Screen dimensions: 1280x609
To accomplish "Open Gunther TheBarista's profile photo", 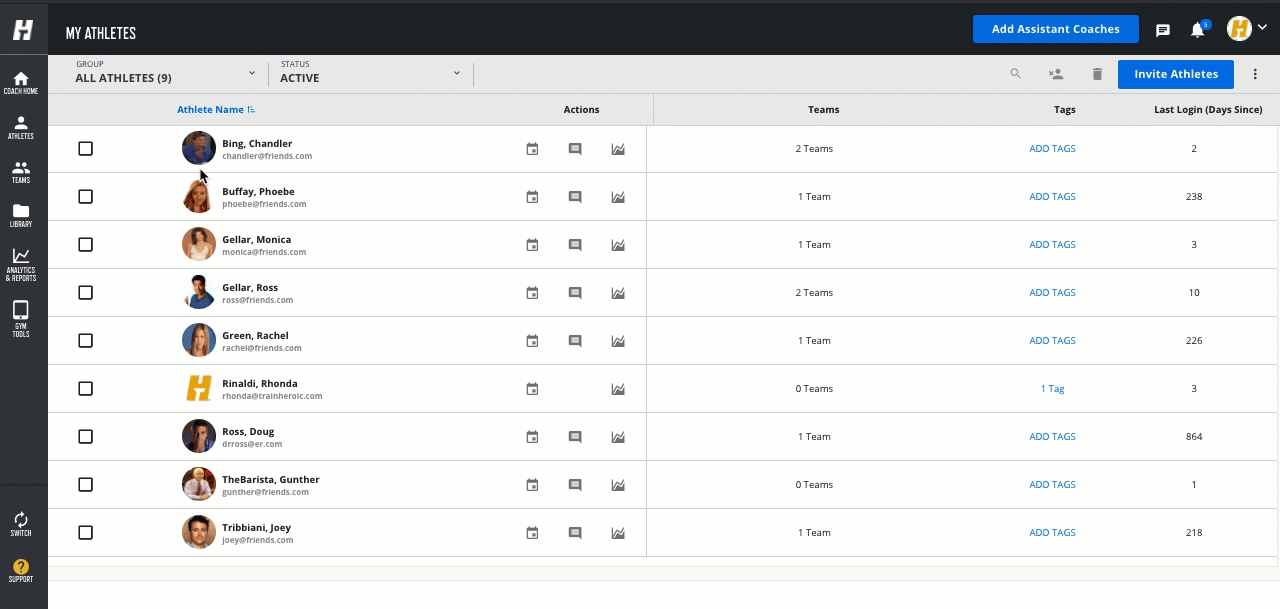I will coord(199,484).
